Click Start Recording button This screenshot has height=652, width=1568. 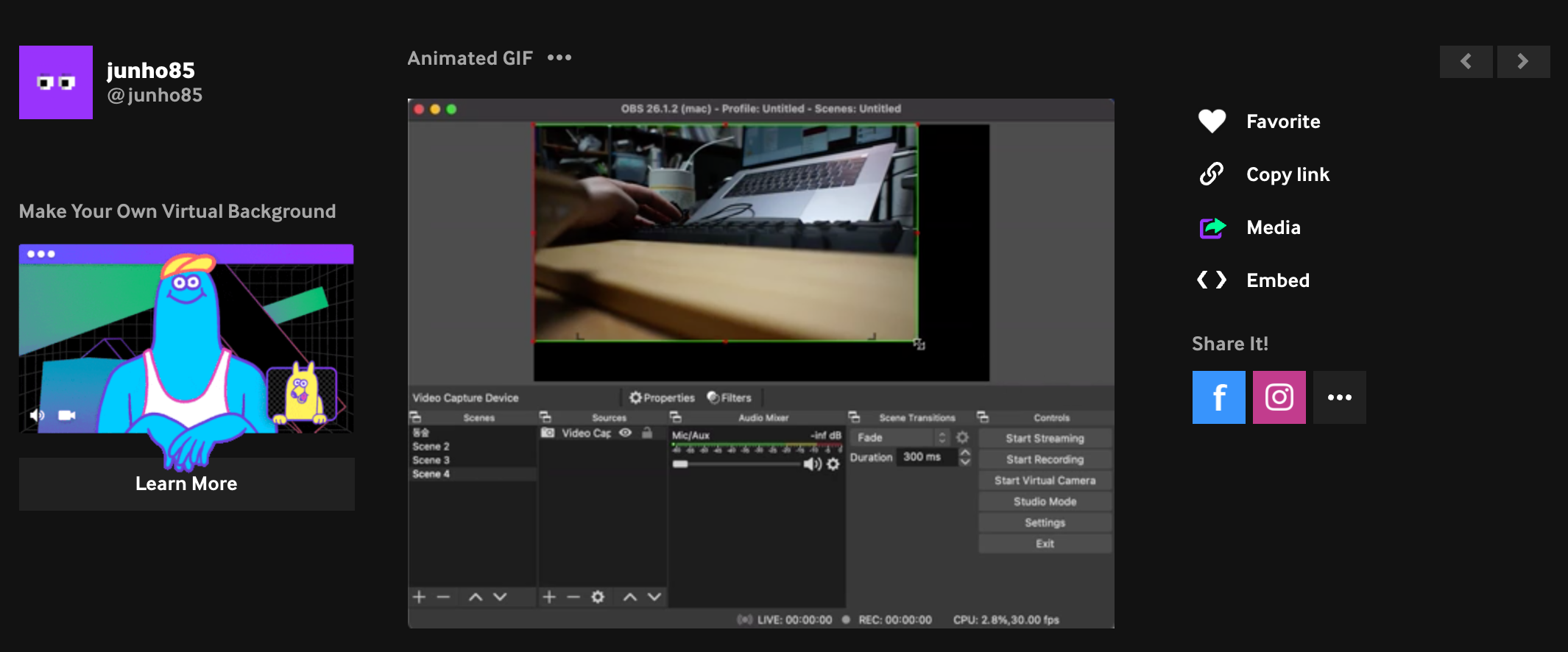point(1045,459)
